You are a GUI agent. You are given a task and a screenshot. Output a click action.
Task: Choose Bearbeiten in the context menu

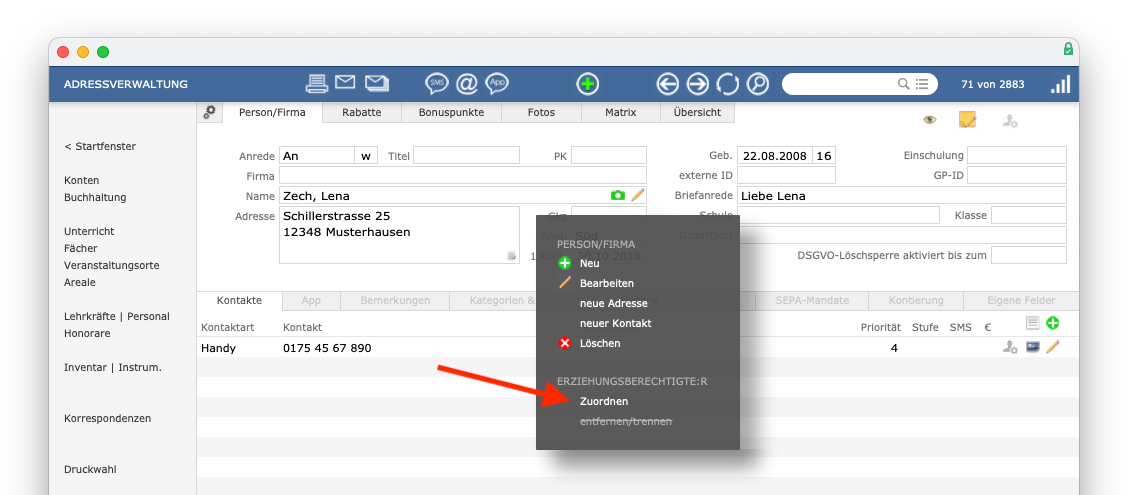tap(607, 283)
